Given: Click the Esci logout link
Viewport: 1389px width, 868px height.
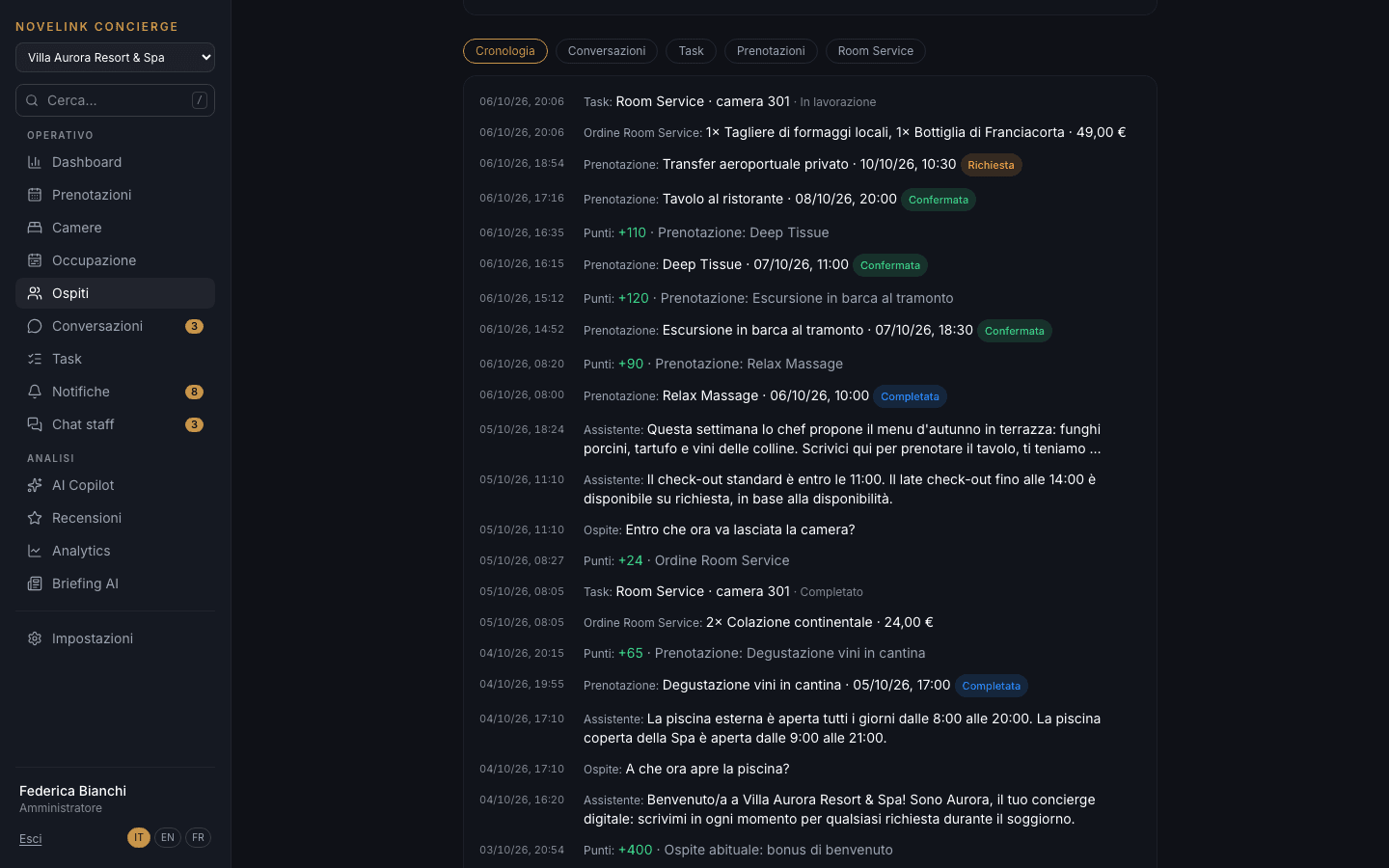Looking at the screenshot, I should tap(31, 839).
